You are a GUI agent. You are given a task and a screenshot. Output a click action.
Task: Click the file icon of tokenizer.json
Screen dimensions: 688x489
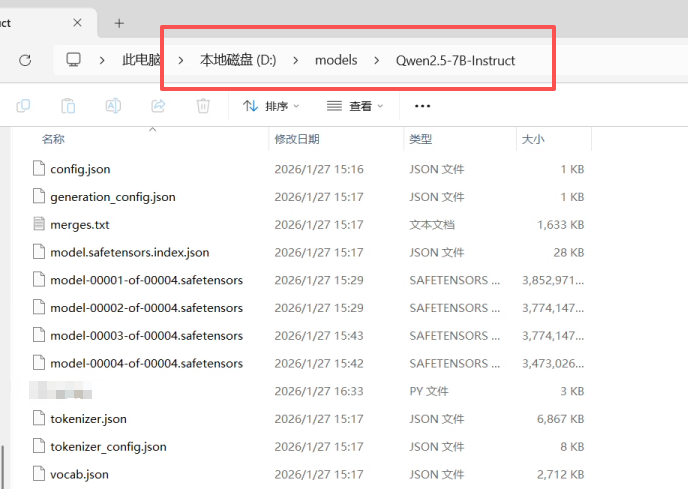point(39,418)
